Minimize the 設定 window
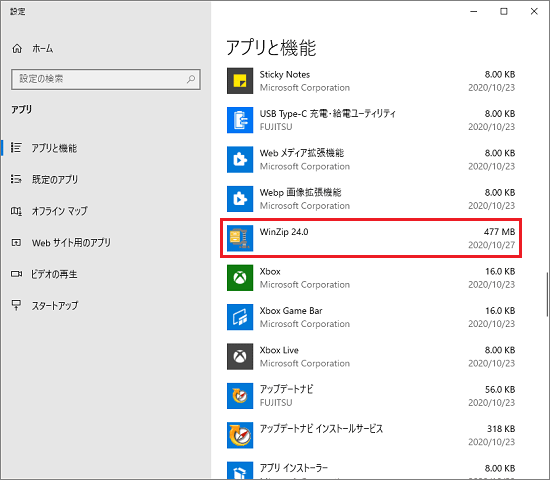 [474, 12]
